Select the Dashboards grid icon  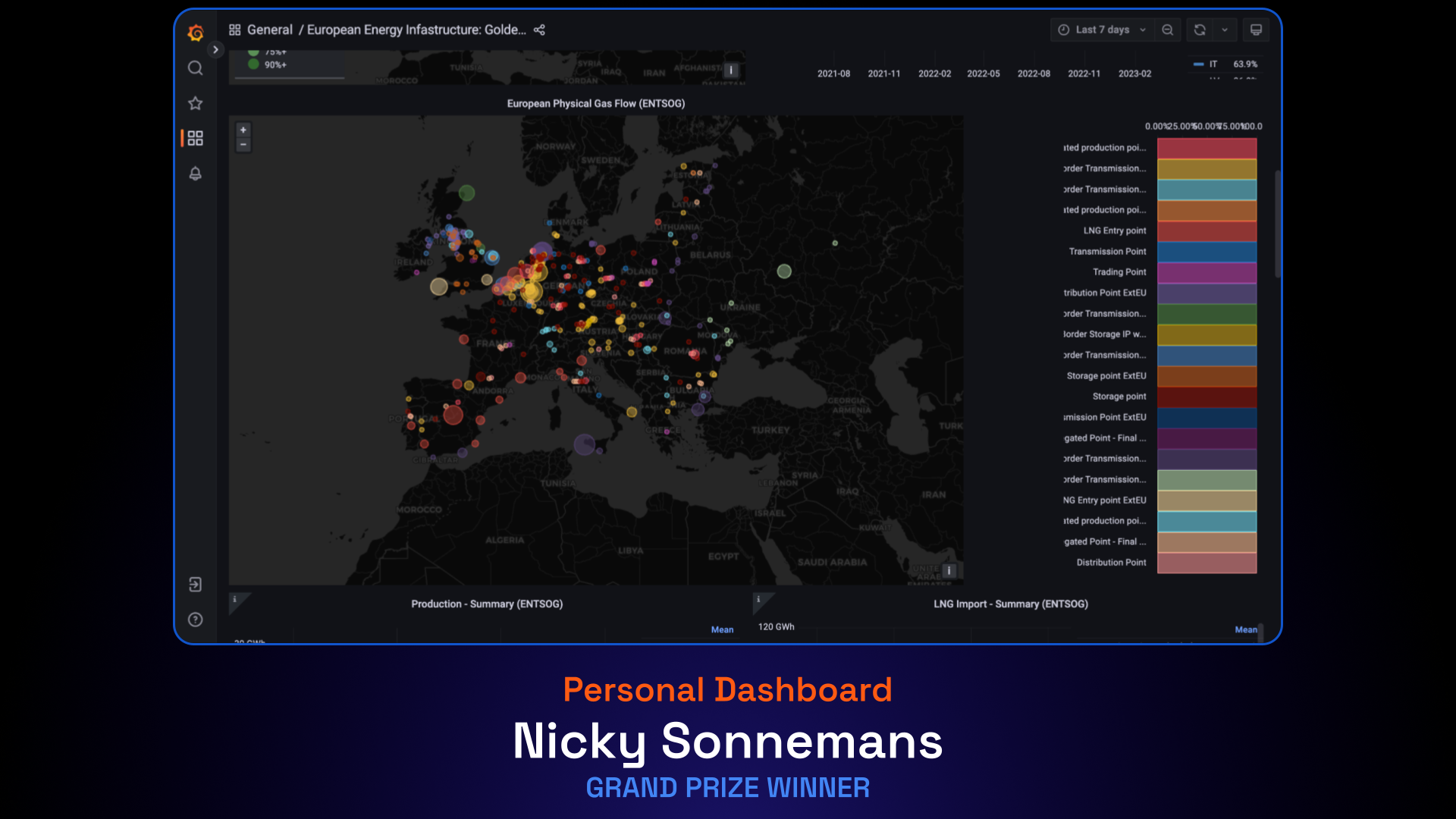[196, 138]
